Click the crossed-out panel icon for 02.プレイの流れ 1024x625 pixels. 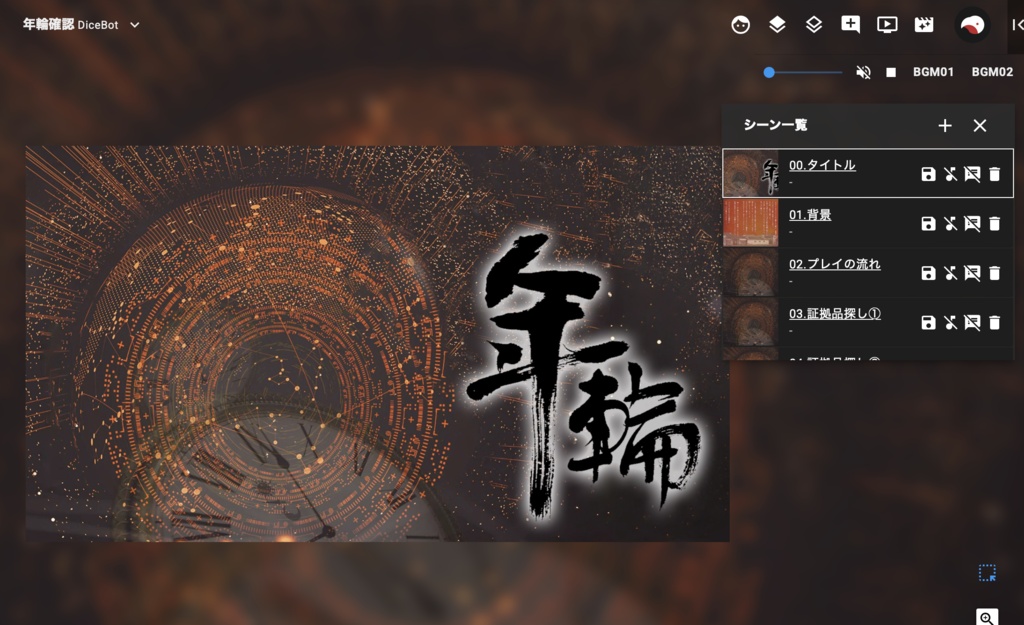[972, 273]
